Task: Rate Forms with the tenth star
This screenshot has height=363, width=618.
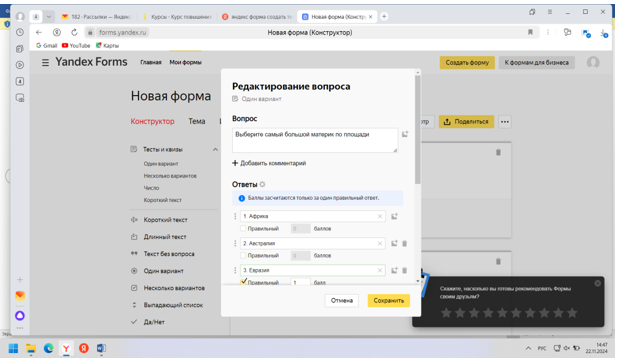Action: tap(572, 313)
